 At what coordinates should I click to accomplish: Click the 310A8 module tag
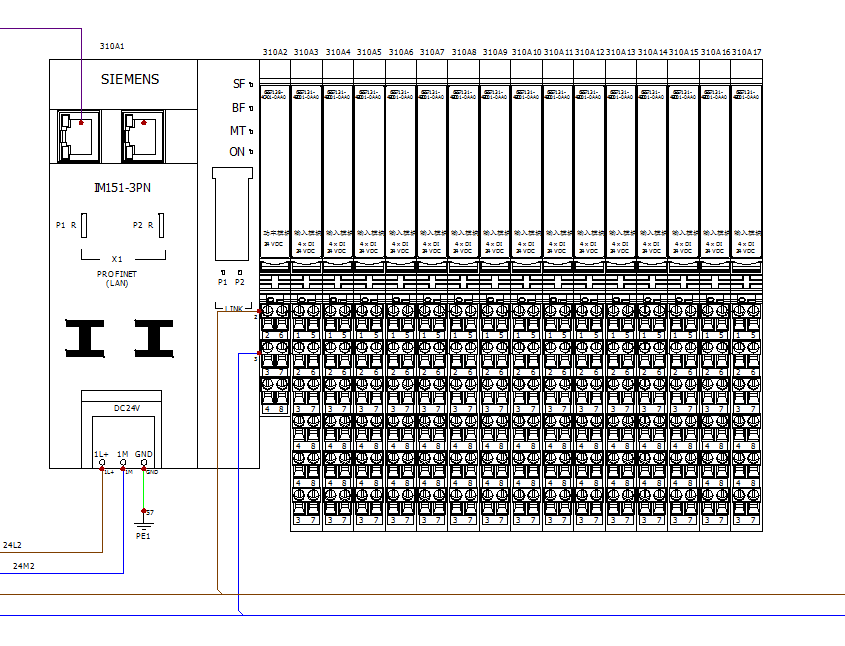[x=464, y=52]
